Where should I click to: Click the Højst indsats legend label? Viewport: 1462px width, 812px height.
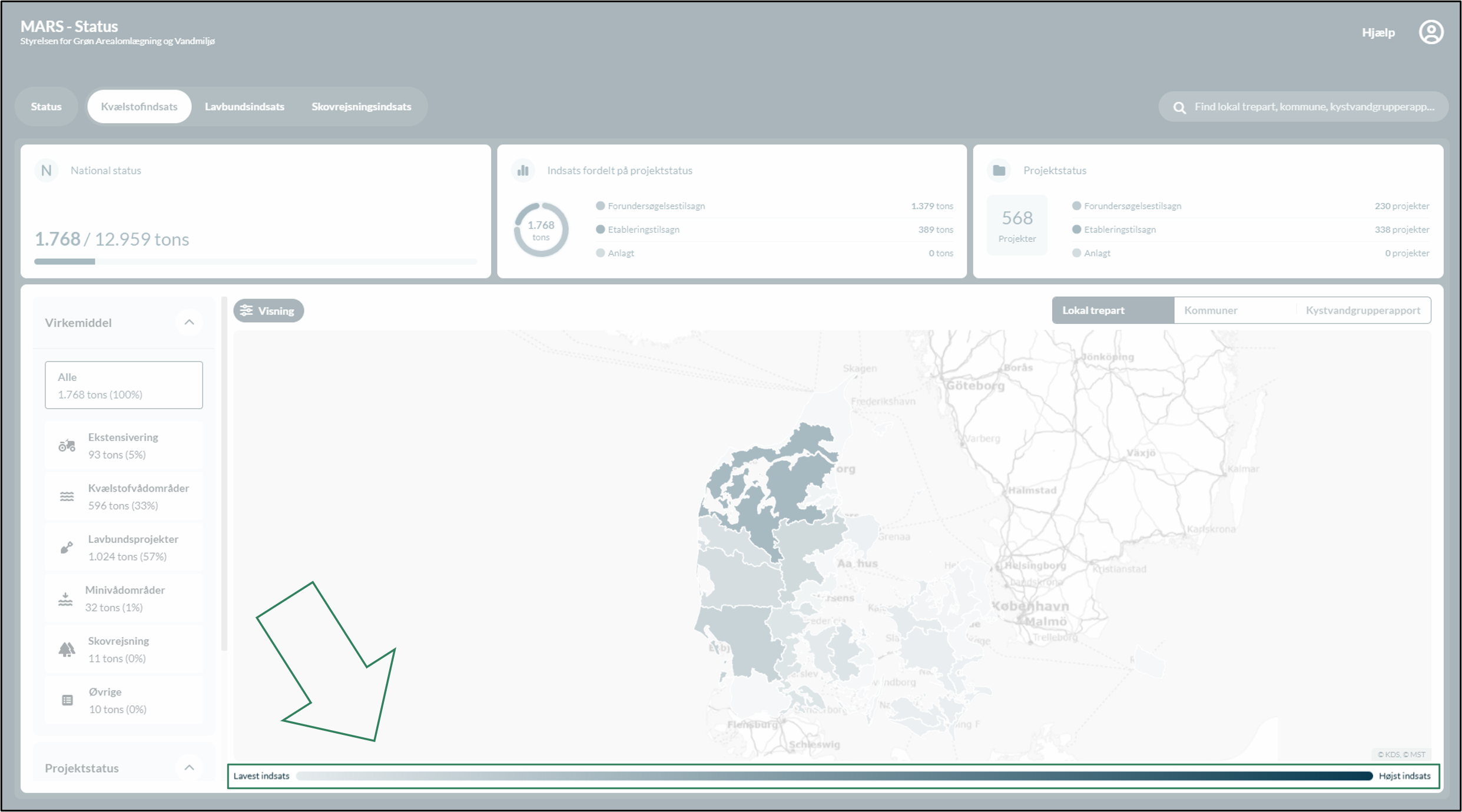tap(1404, 776)
